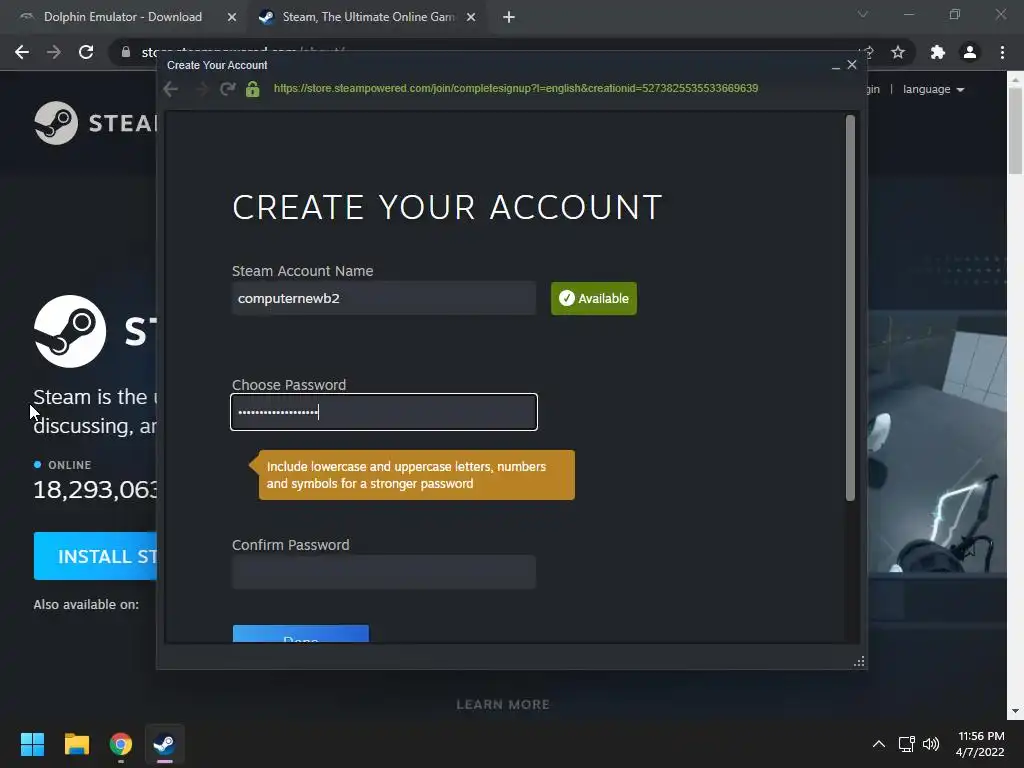The width and height of the screenshot is (1024, 768).
Task: Click the Done button at the bottom
Action: 301,634
